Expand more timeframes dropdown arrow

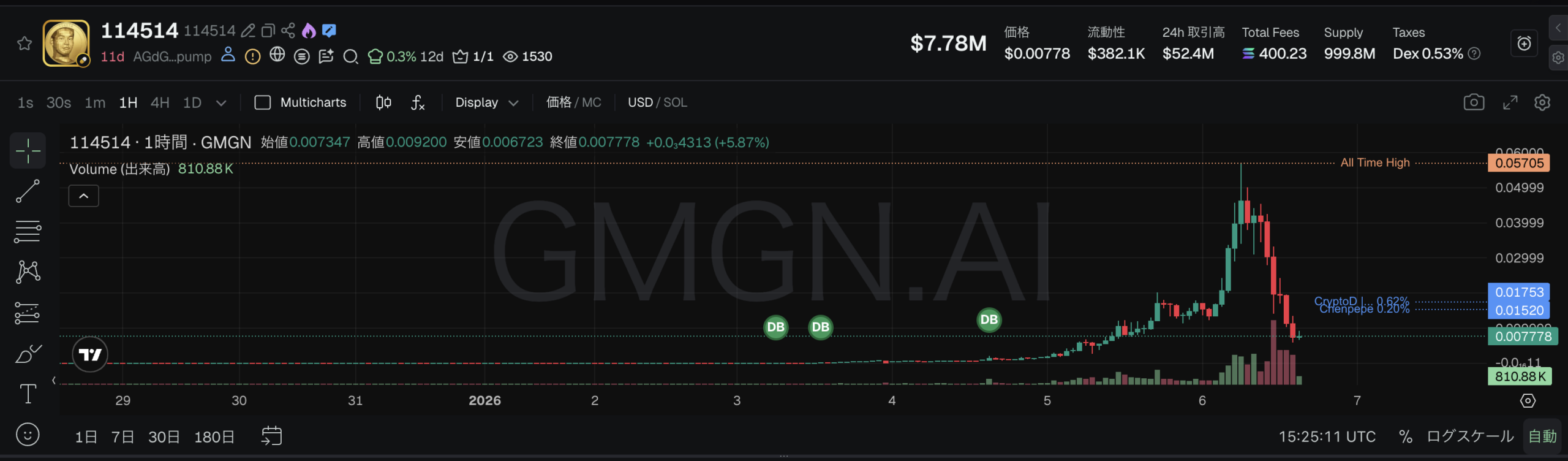[221, 103]
